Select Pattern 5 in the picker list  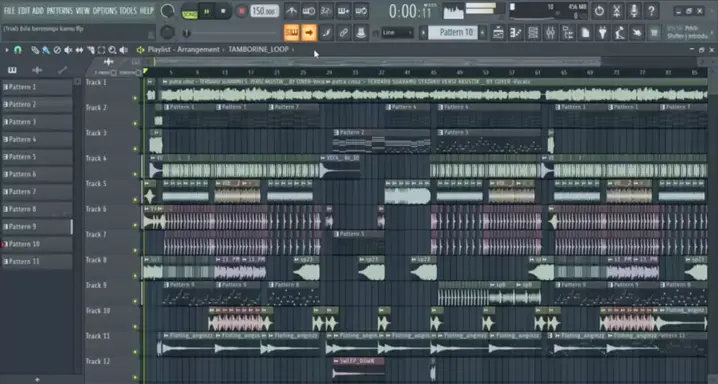[x=37, y=157]
